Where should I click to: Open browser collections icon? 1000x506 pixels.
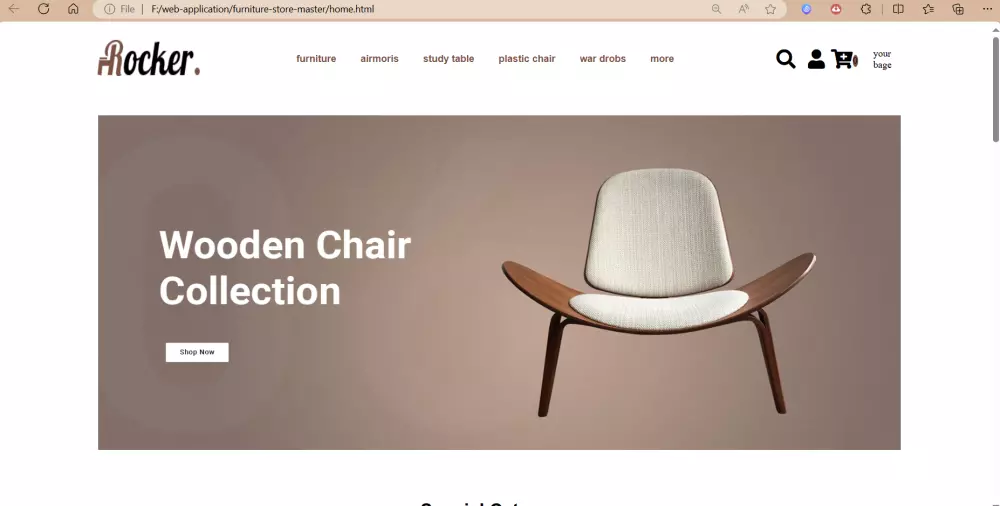tap(958, 9)
